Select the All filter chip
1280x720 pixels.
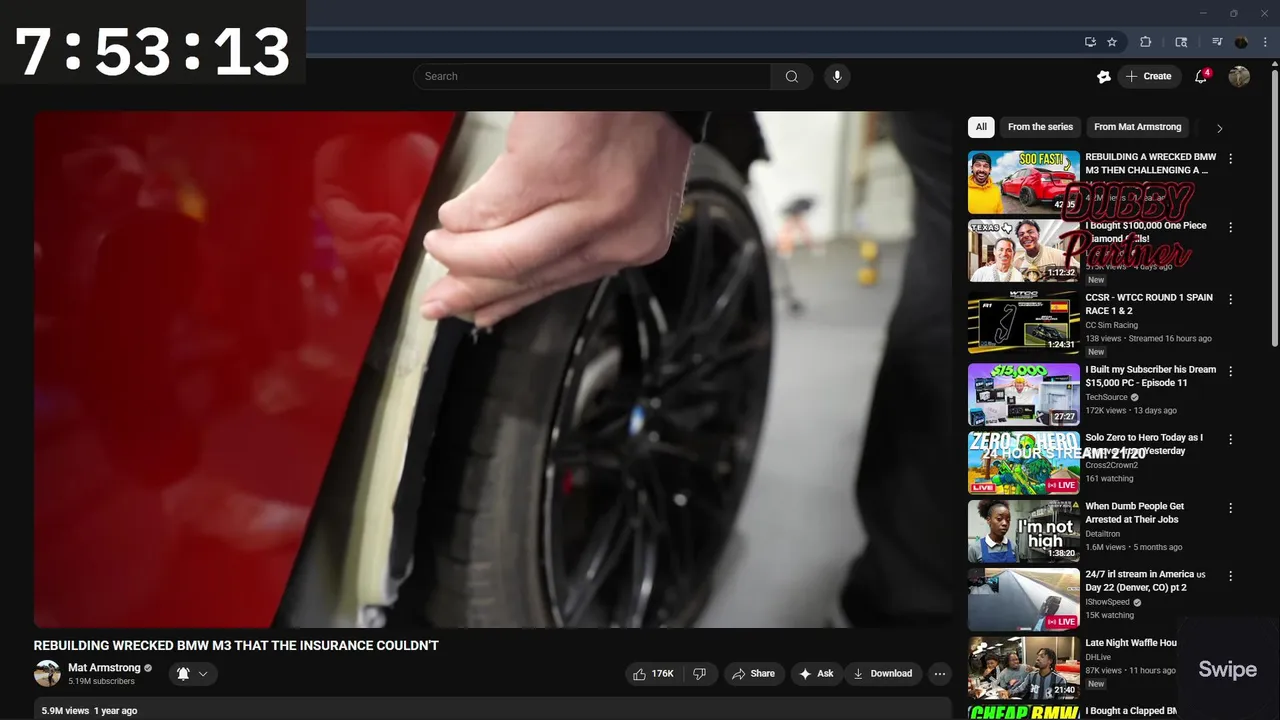point(981,127)
